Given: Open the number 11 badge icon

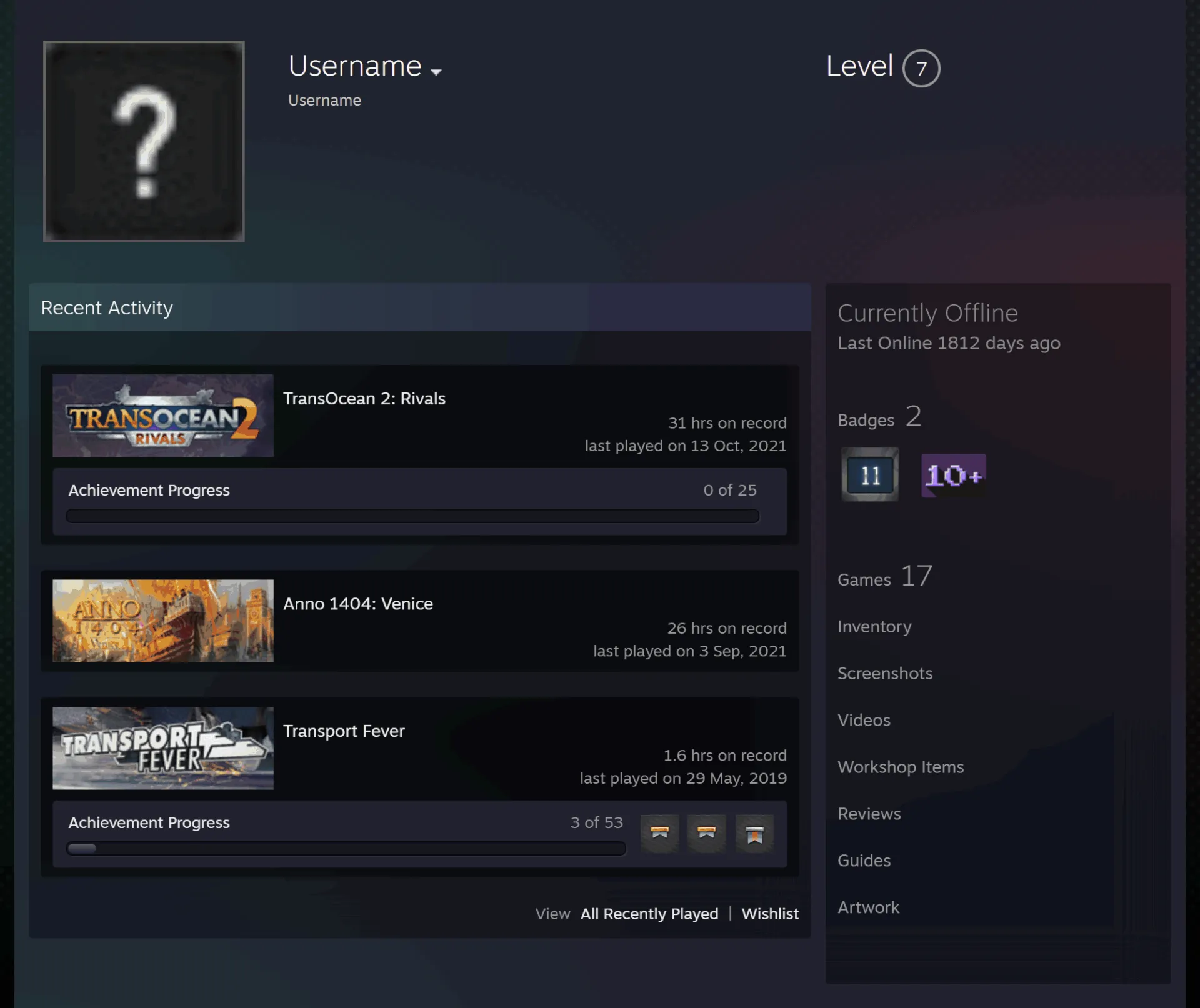Looking at the screenshot, I should pyautogui.click(x=870, y=475).
